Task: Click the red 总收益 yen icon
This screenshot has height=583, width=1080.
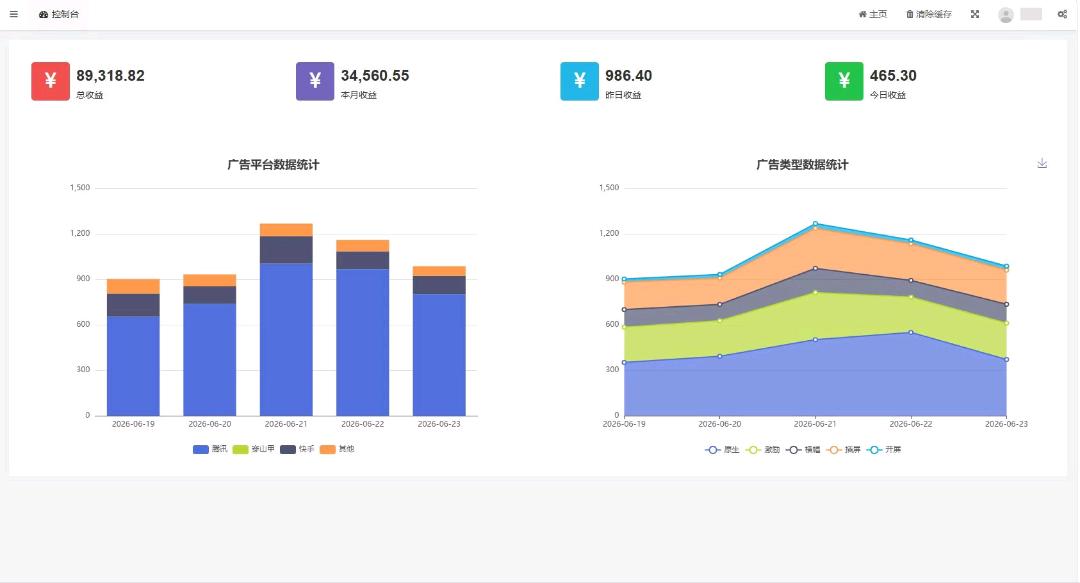Action: [50, 81]
